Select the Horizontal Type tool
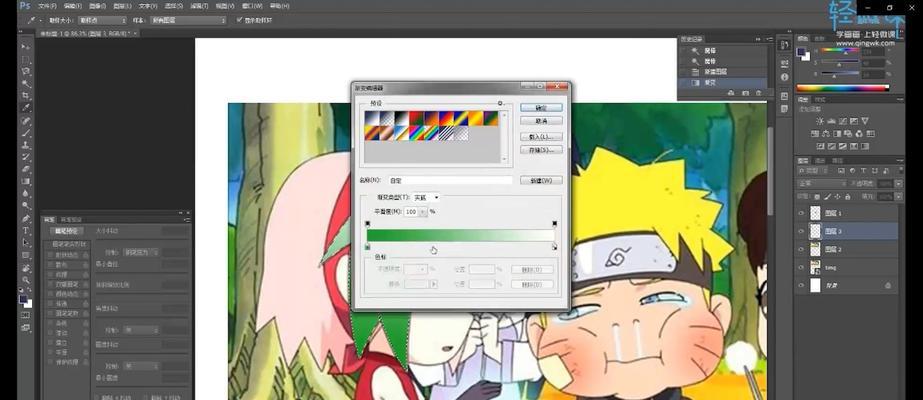Viewport: 923px width, 400px height. tap(25, 231)
